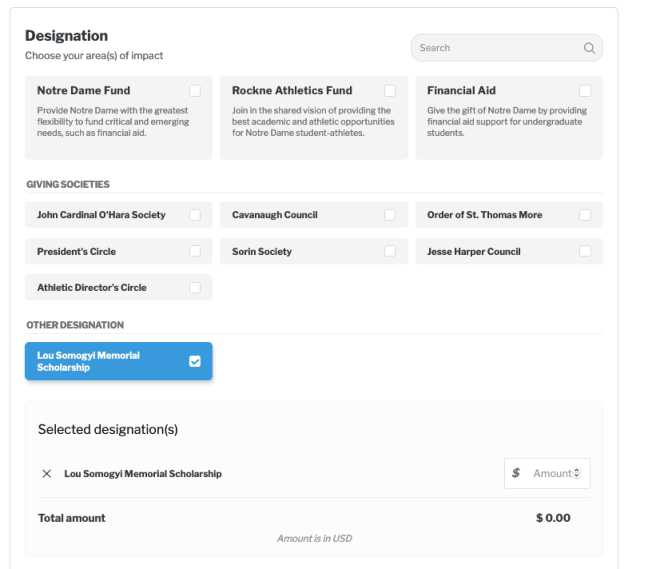Enable the President's Circle checkbox
Image resolution: width=660 pixels, height=569 pixels.
pos(195,251)
